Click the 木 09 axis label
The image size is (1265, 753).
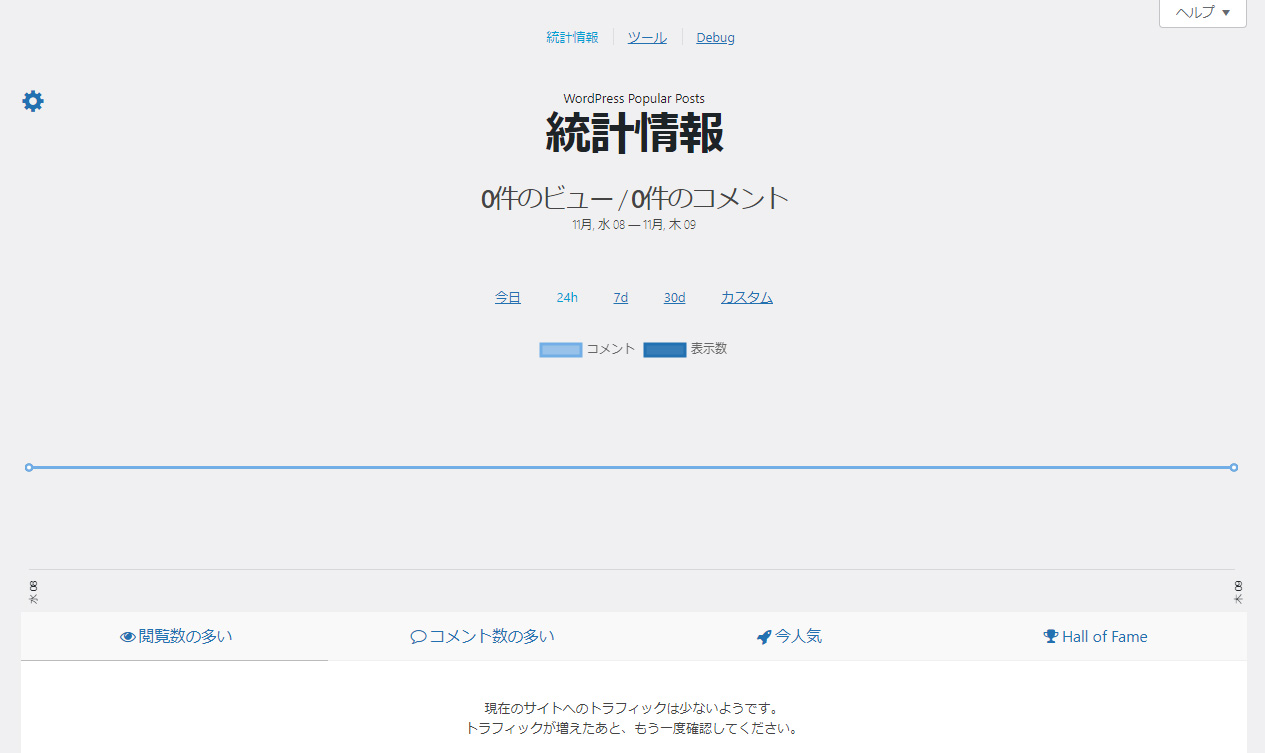pyautogui.click(x=1238, y=592)
